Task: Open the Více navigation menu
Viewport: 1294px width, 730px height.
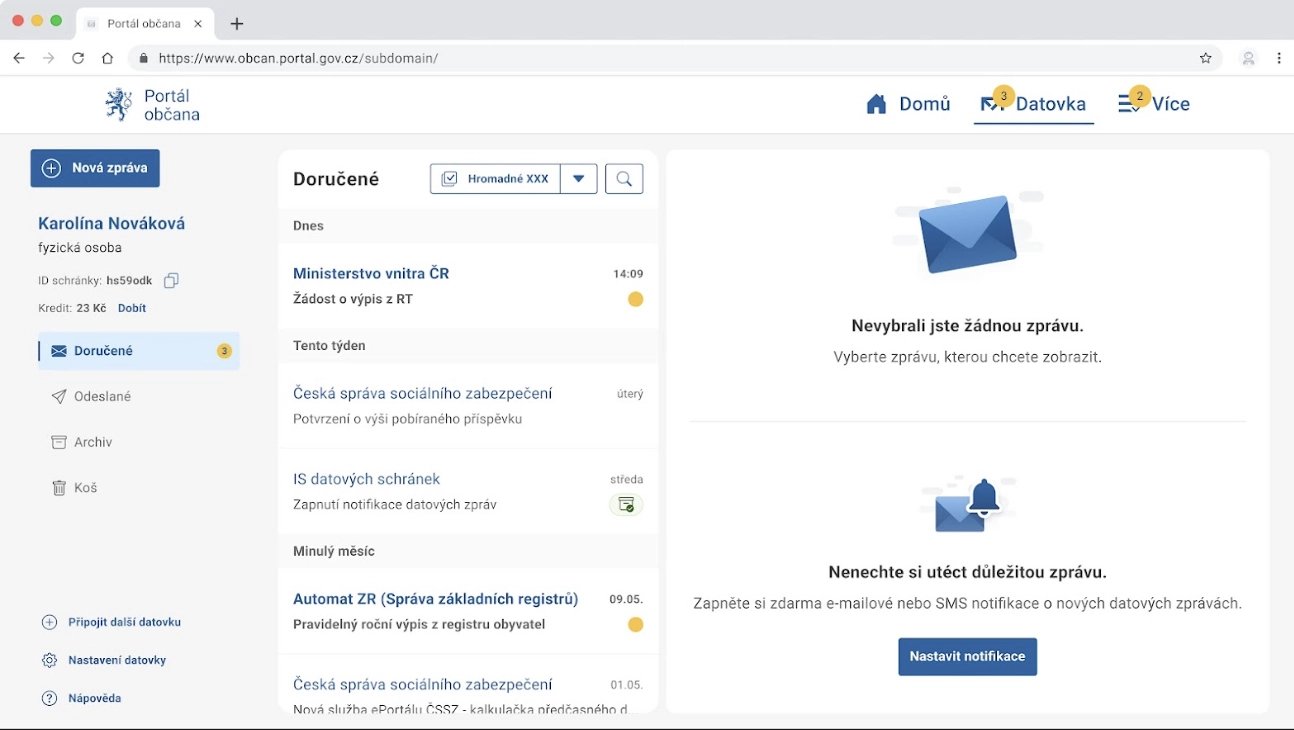Action: 1154,104
